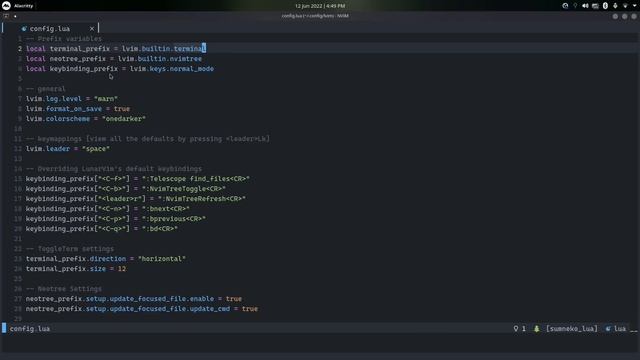This screenshot has width=640, height=360.
Task: Click the "onedarker" colorscheme string
Action: [x=124, y=119]
